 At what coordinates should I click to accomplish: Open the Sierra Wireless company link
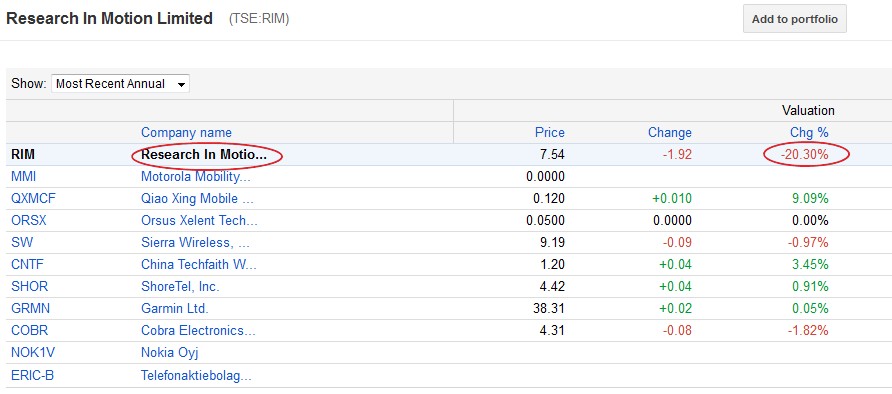[195, 243]
